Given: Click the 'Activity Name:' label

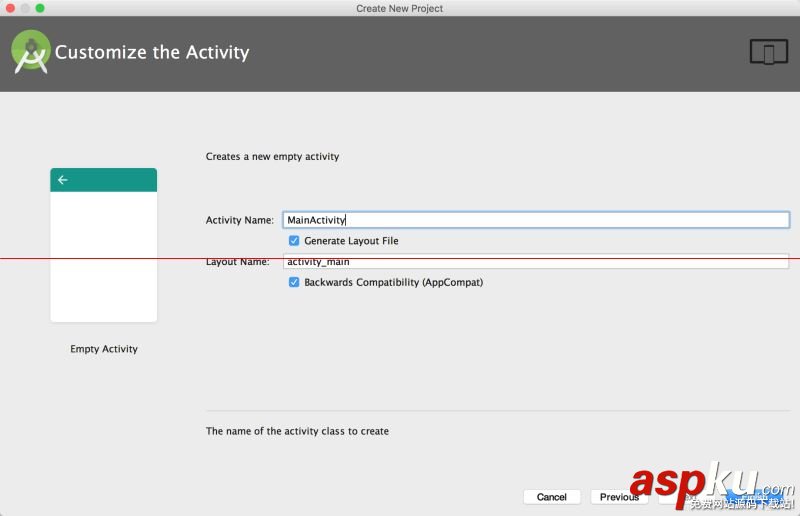Looking at the screenshot, I should (240, 220).
